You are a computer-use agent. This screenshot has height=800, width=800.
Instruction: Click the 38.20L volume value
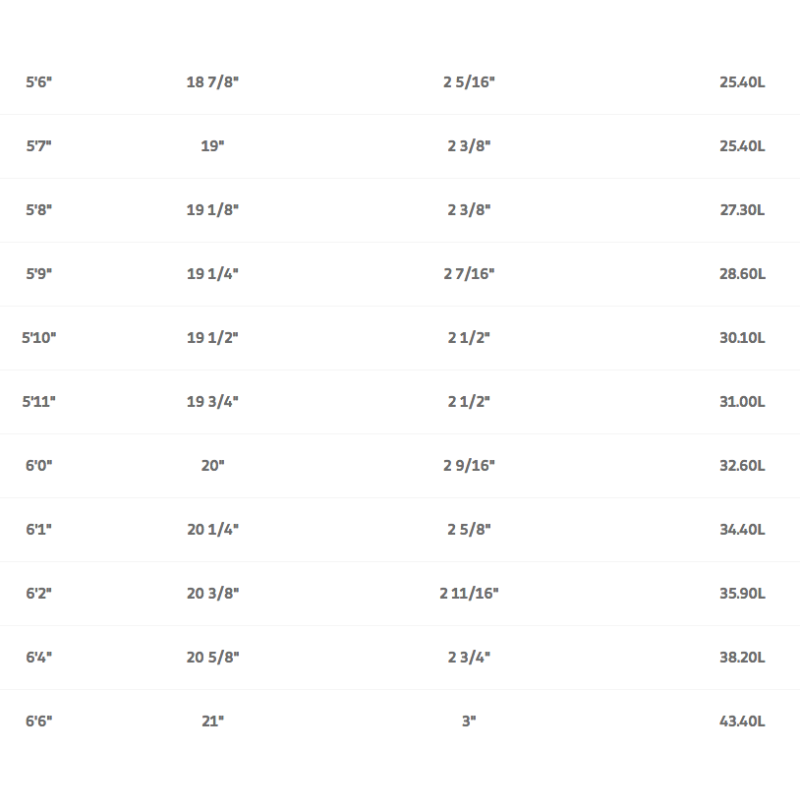pos(742,658)
